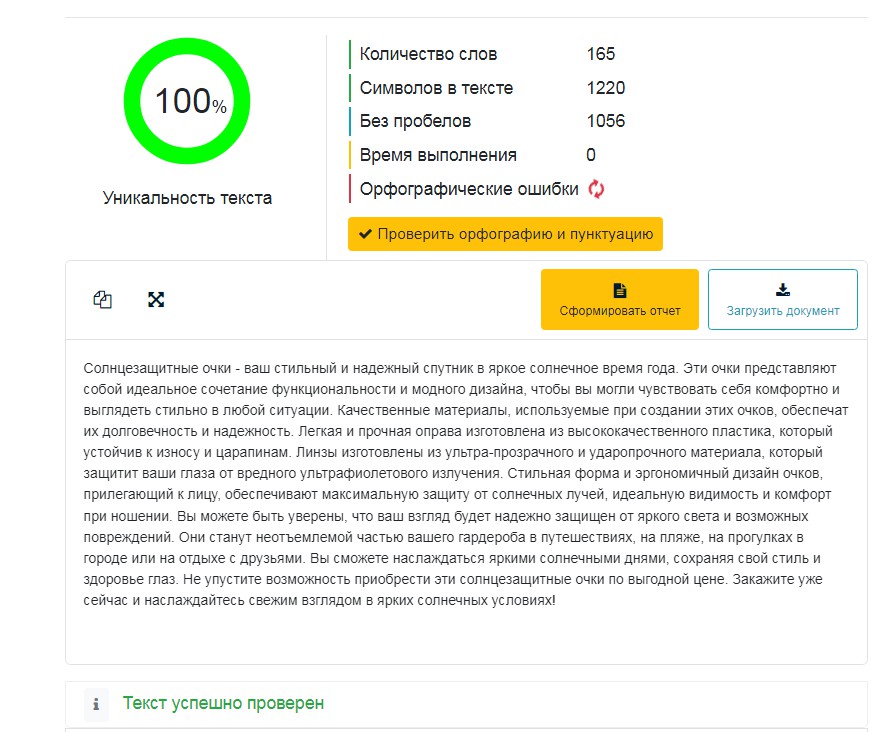883x732 pixels.
Task: Click the checkmark icon on Проверить орфографию button
Action: (x=365, y=234)
